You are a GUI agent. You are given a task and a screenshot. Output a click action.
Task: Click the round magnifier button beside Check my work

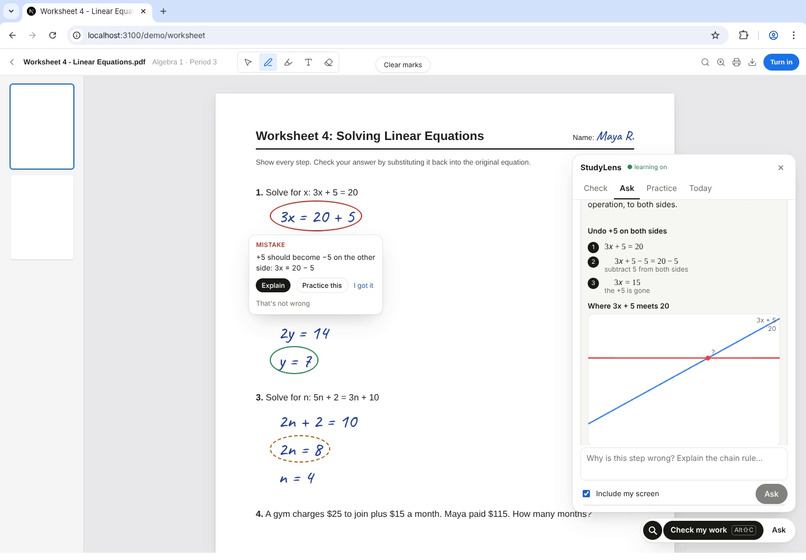(652, 530)
